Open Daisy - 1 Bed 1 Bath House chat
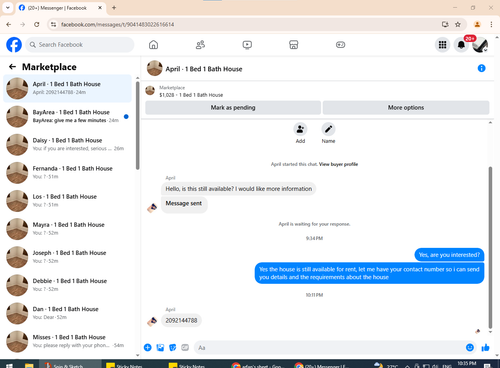Image resolution: width=500 pixels, height=368 pixels. (x=67, y=144)
